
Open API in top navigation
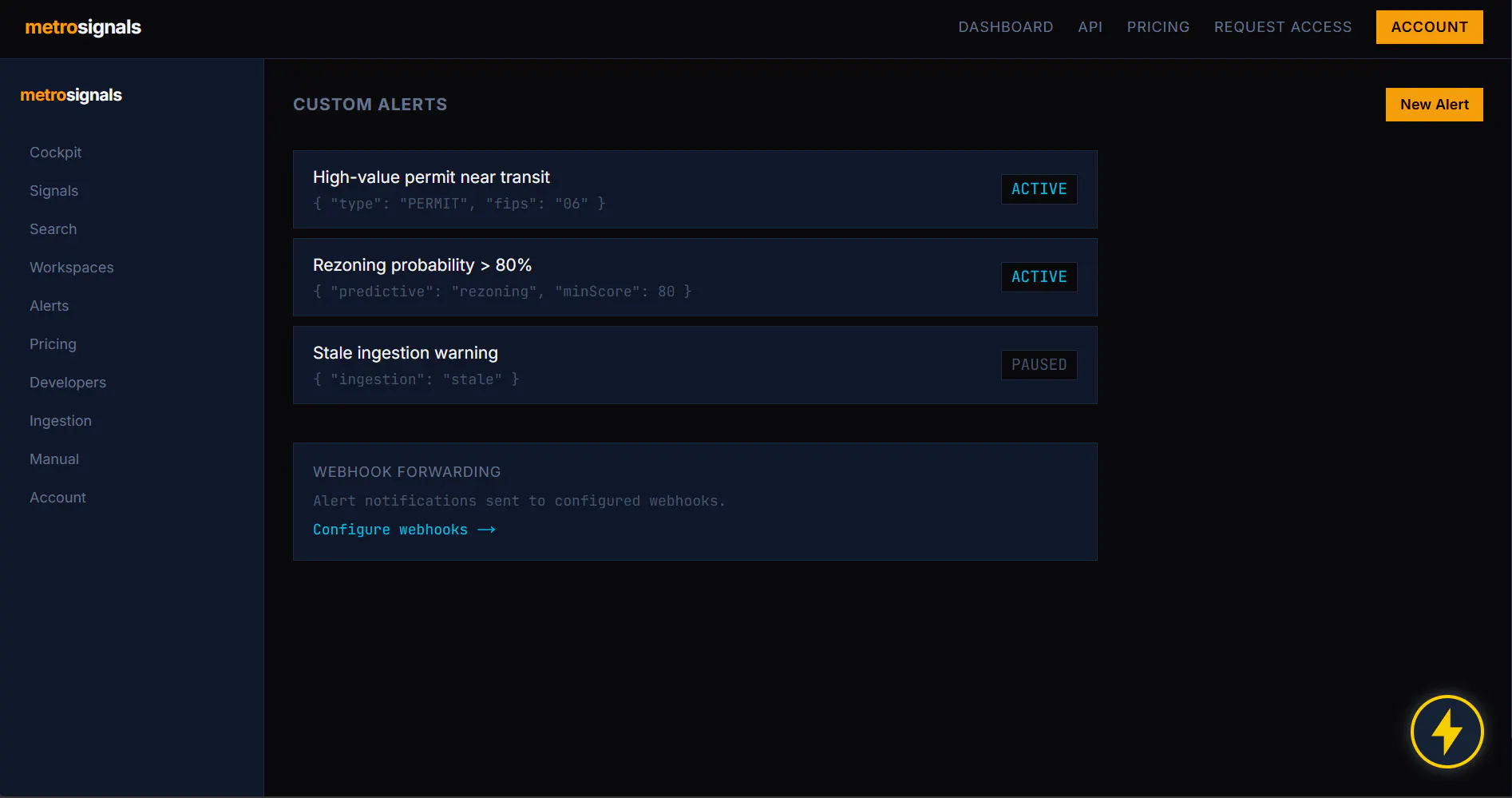1090,27
